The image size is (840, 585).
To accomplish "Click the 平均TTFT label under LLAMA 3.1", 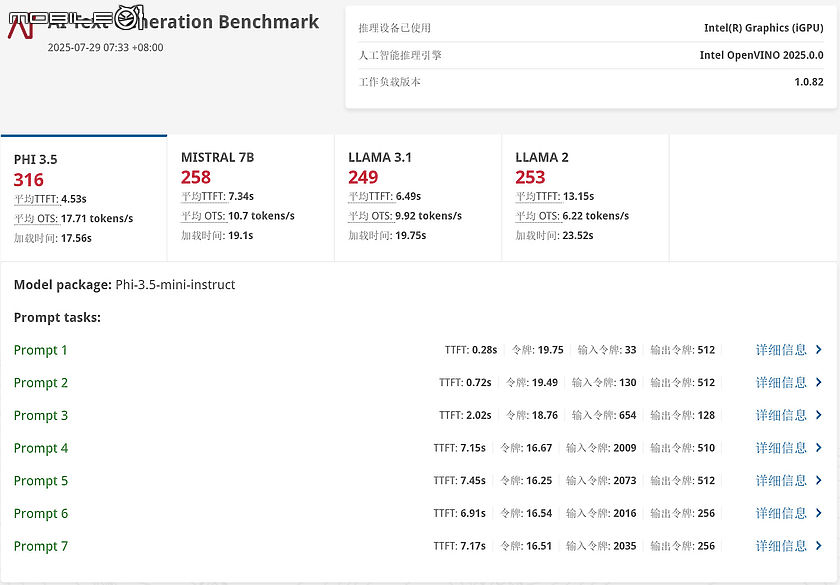I will [371, 197].
